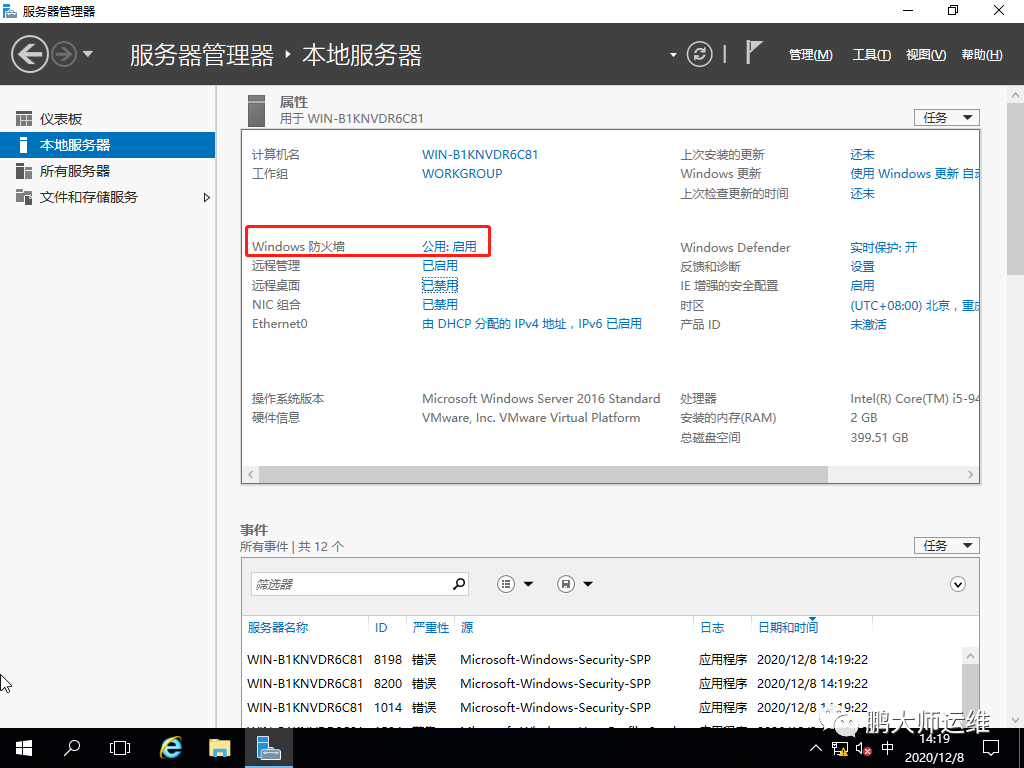This screenshot has height=768, width=1024.
Task: Click 反馈和诊断 设置 link
Action: click(862, 266)
